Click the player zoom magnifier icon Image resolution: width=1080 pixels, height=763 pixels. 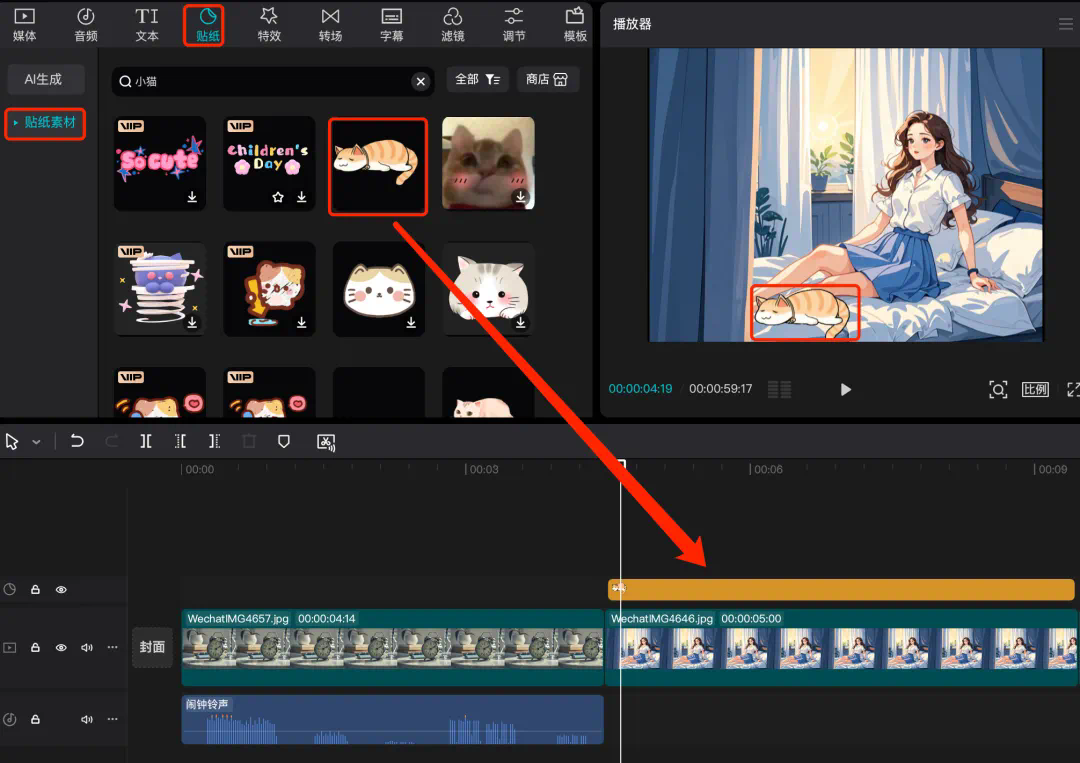click(x=997, y=389)
